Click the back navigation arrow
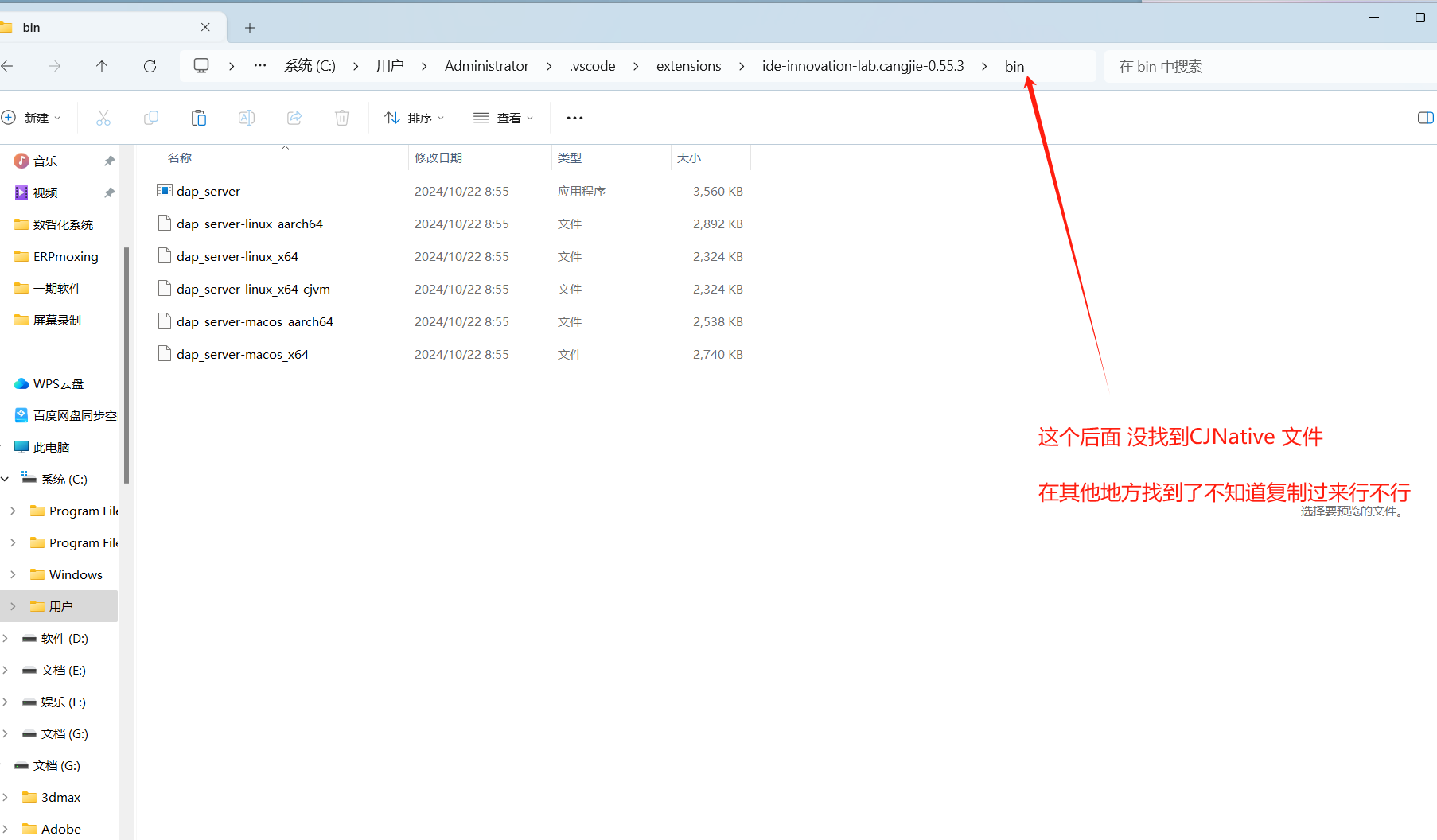Viewport: 1437px width, 840px height. [10, 66]
